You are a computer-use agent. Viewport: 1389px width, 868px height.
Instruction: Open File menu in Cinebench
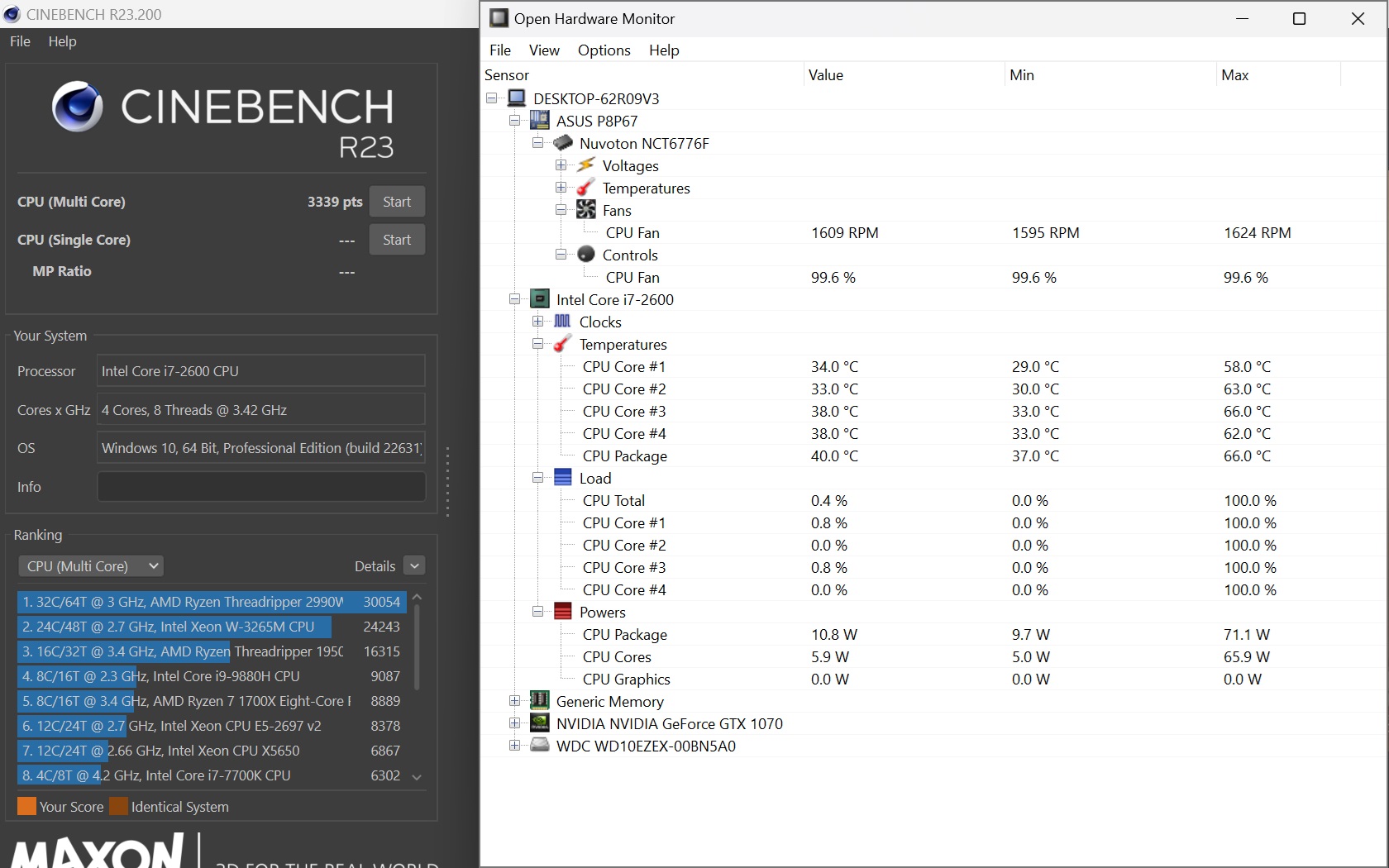20,41
